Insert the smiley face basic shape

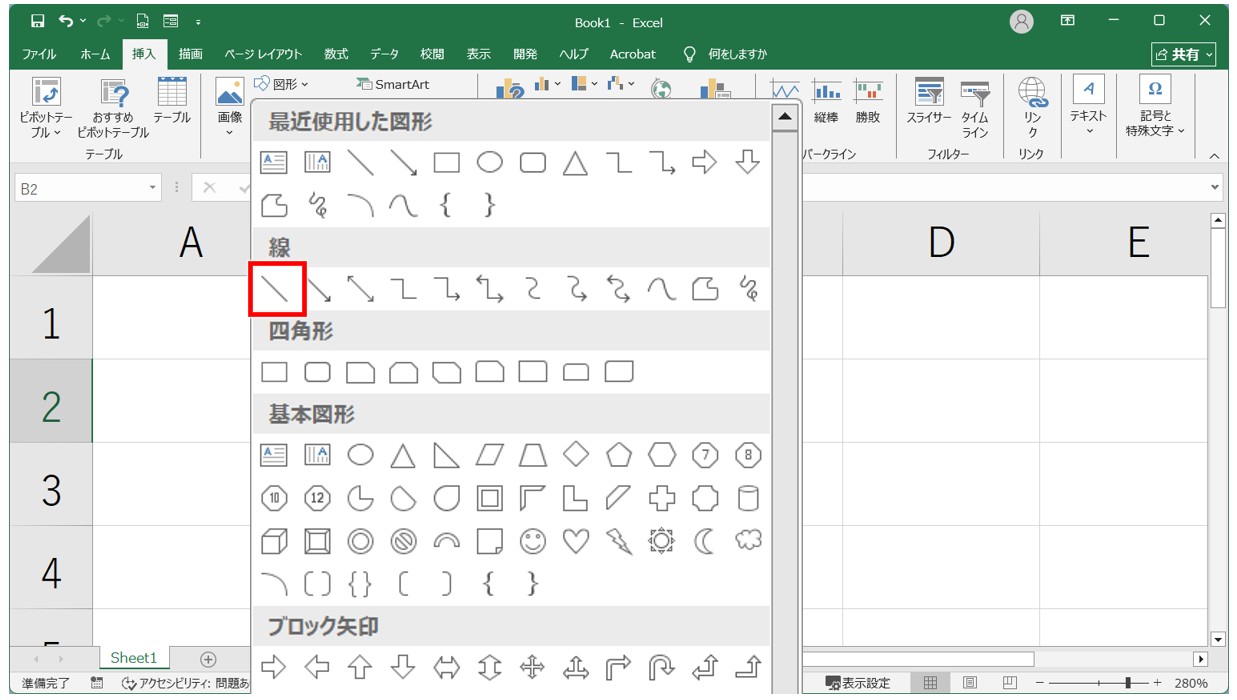[533, 542]
